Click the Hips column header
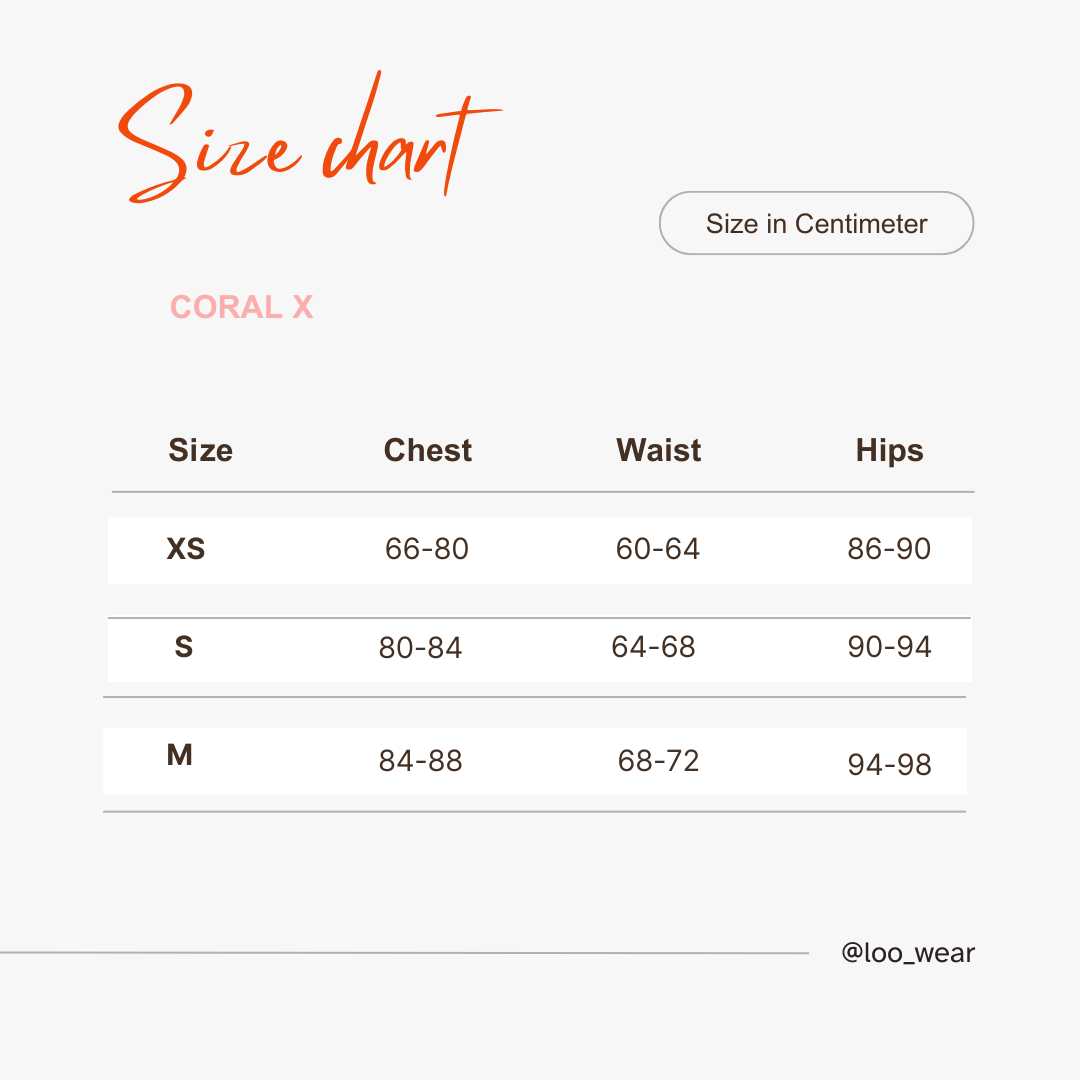The width and height of the screenshot is (1080, 1080). pos(889,451)
